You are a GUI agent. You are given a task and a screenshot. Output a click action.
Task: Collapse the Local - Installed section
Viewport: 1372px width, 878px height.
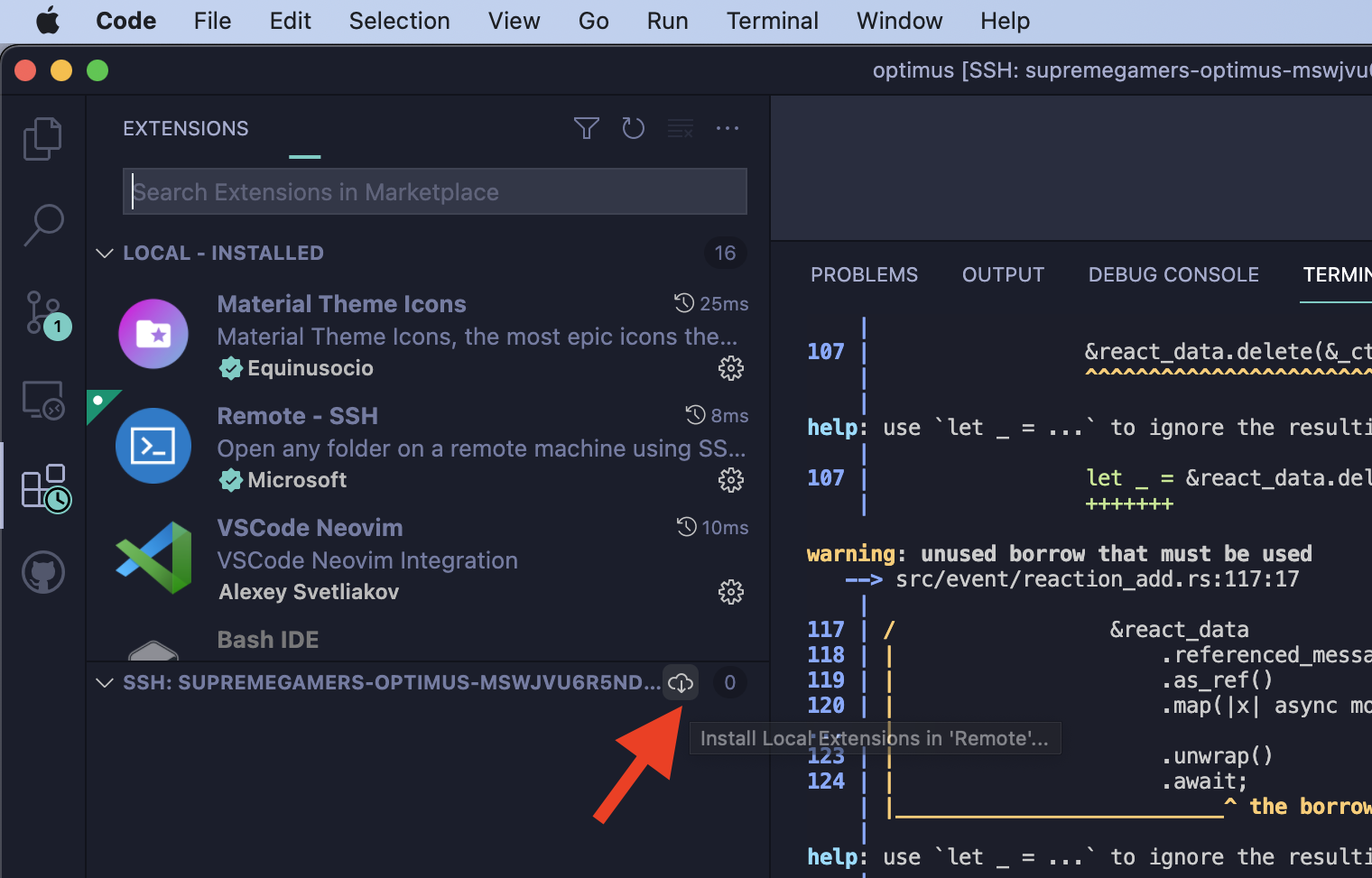pyautogui.click(x=105, y=254)
